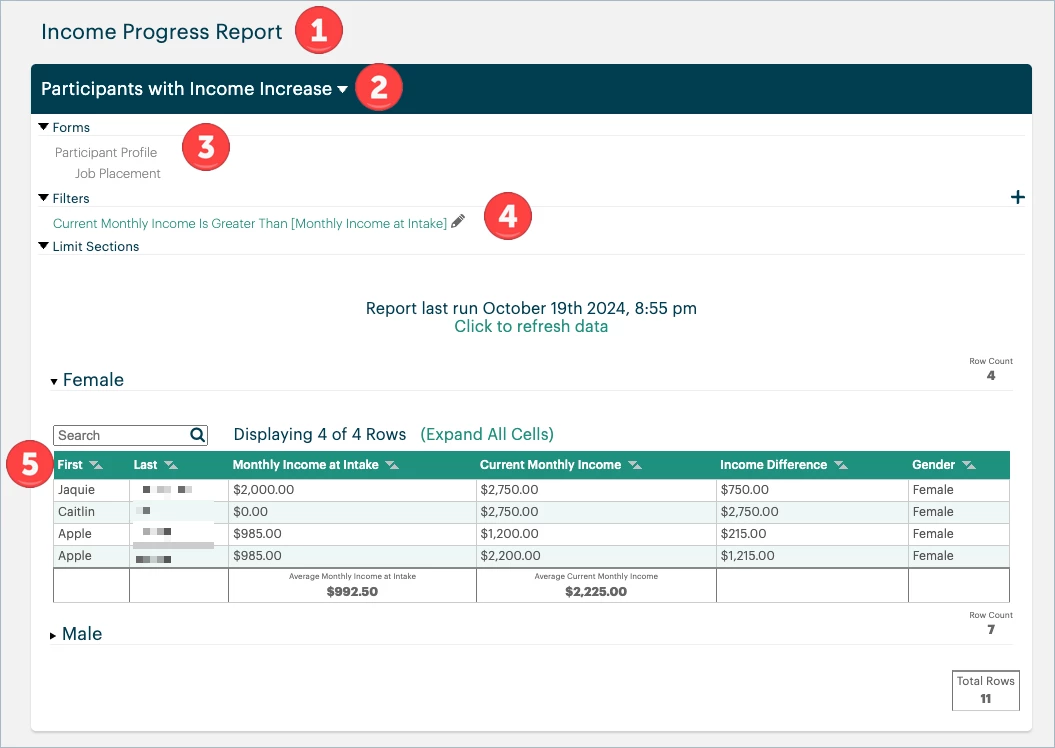Image resolution: width=1055 pixels, height=748 pixels.
Task: Click the Total Rows 11 box
Action: 986,690
